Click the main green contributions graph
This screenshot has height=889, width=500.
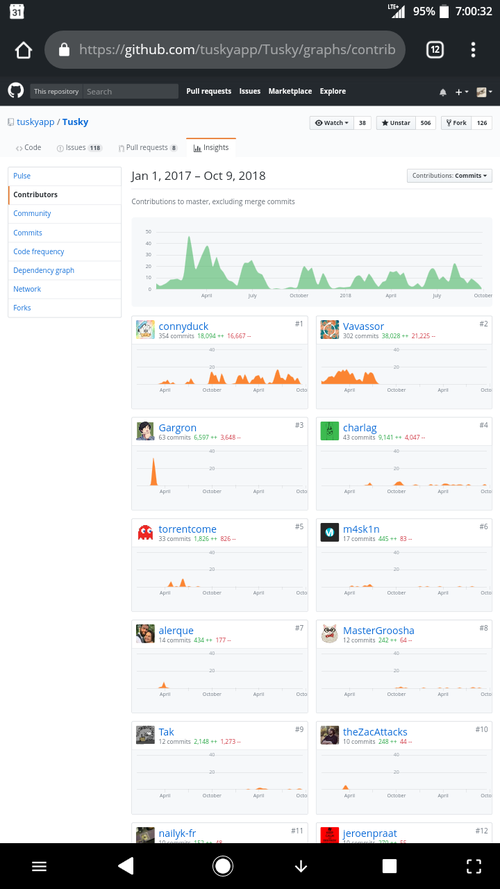[x=312, y=261]
